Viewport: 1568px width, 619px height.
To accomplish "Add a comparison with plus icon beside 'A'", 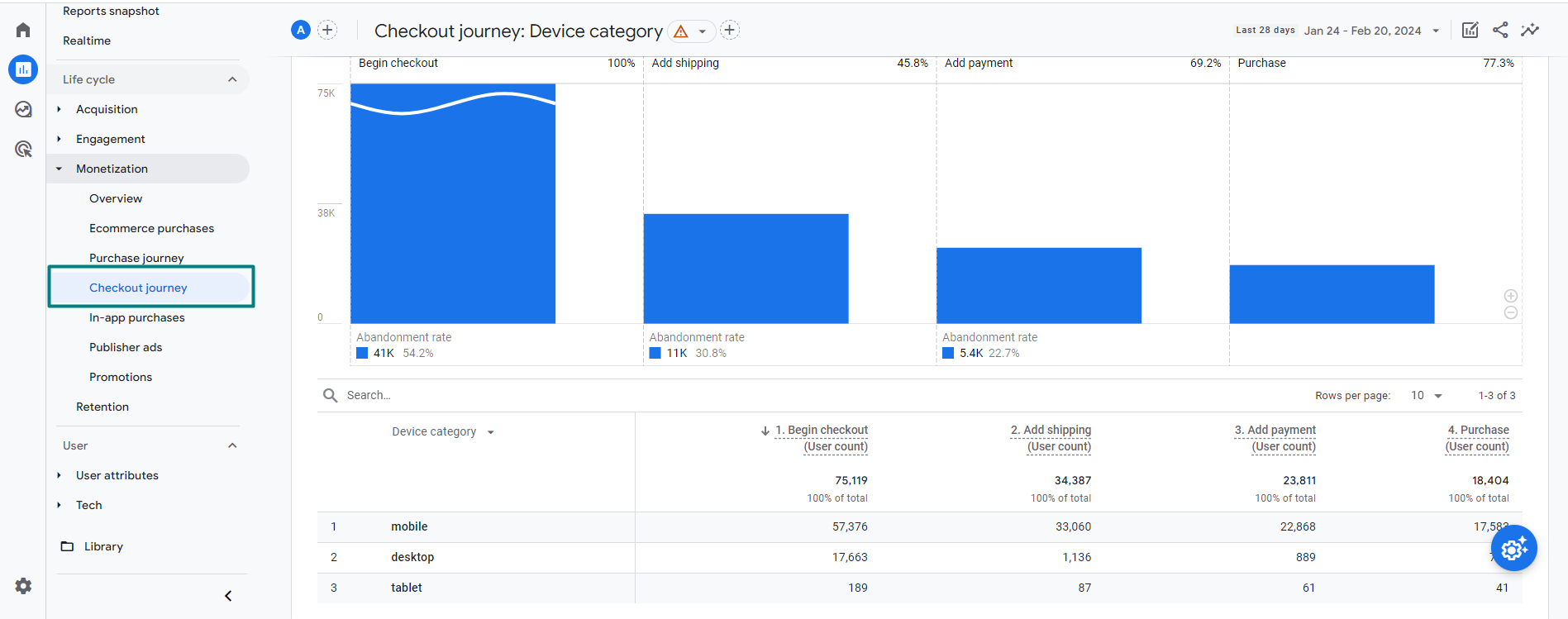I will (x=327, y=31).
